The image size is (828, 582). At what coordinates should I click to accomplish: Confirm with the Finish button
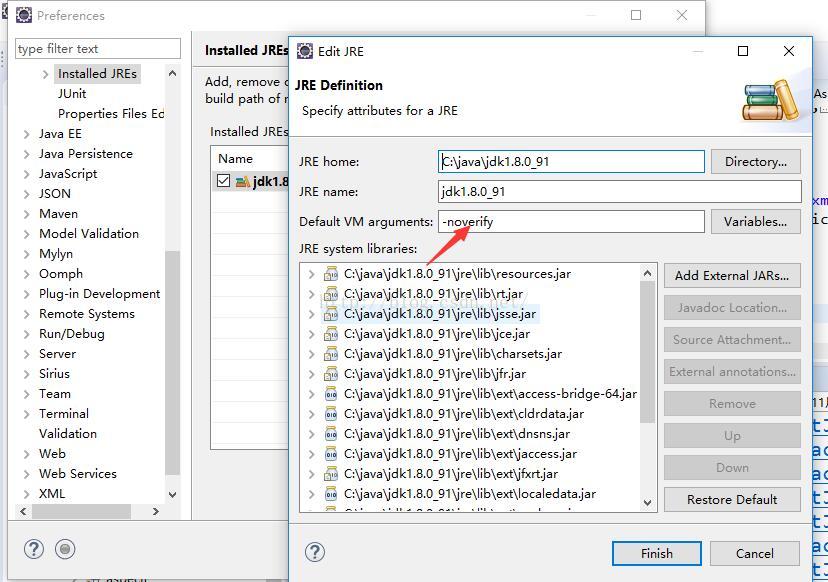tap(657, 553)
